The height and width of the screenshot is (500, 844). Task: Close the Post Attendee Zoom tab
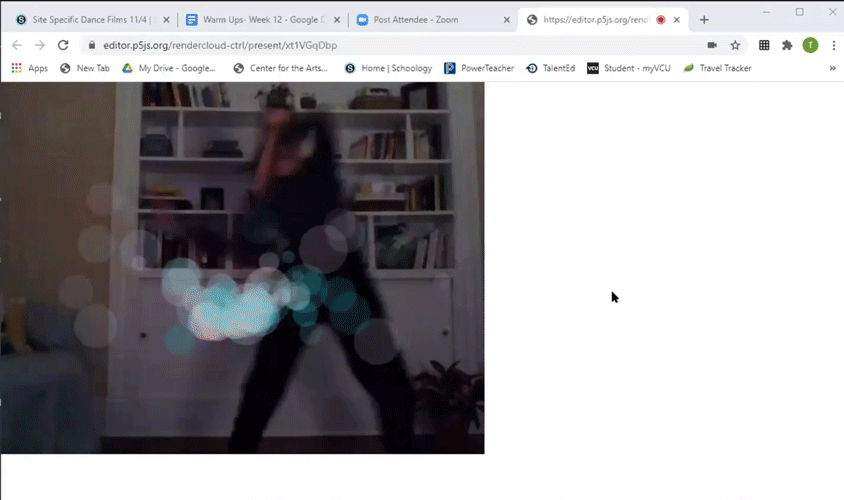click(507, 20)
